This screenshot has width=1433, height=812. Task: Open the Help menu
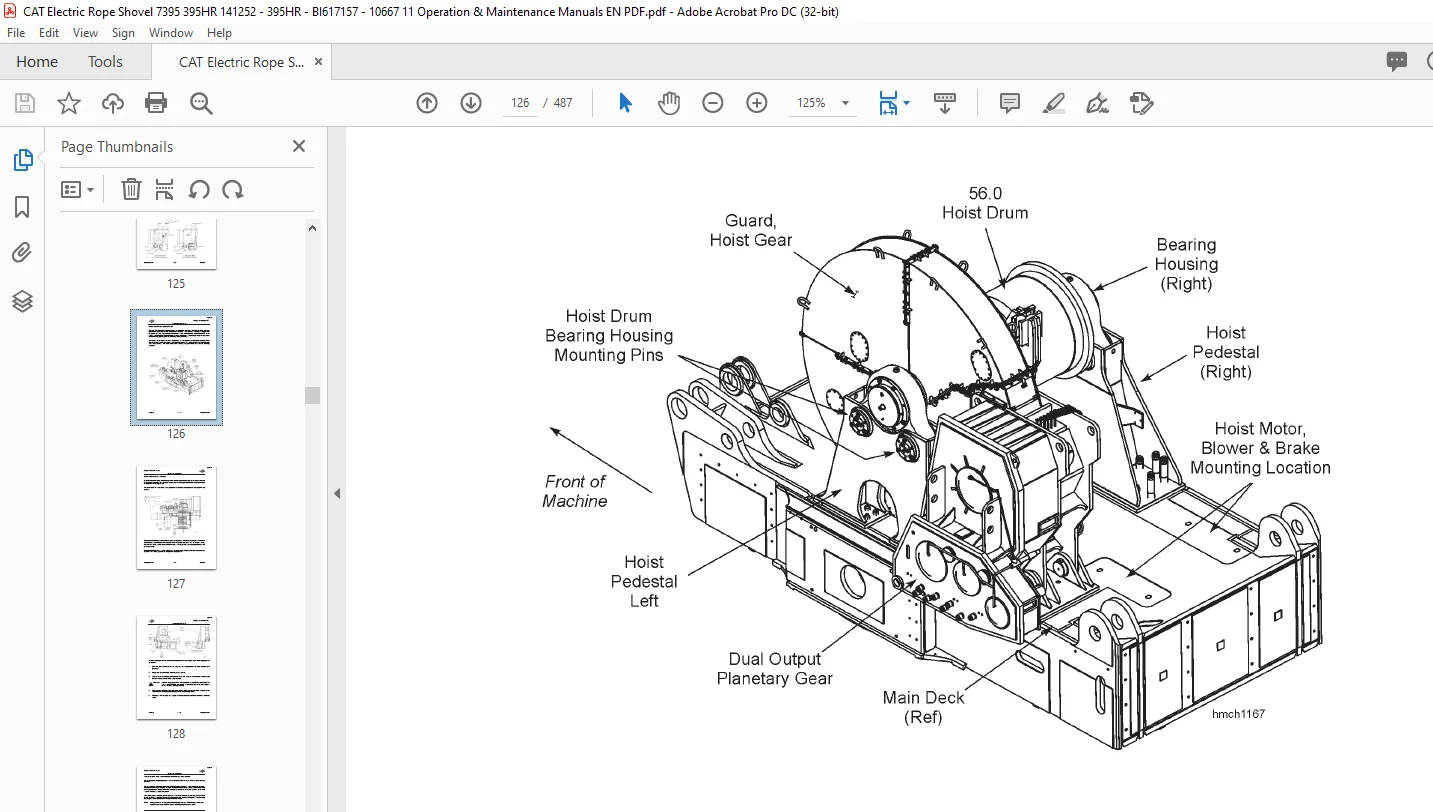[219, 33]
